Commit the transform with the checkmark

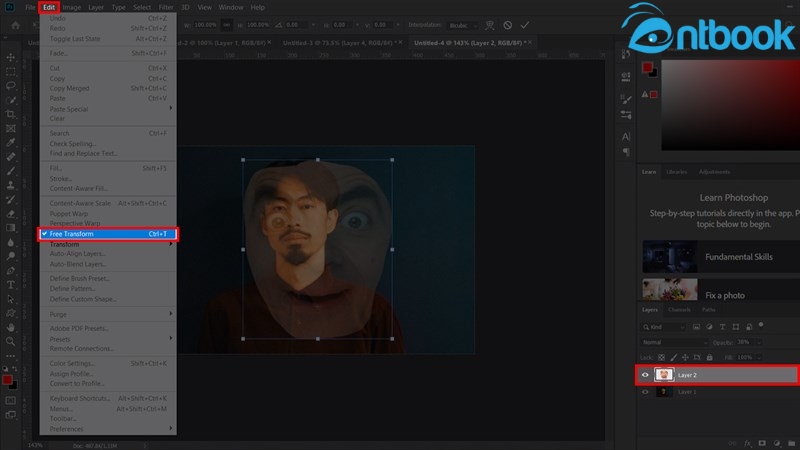click(524, 25)
